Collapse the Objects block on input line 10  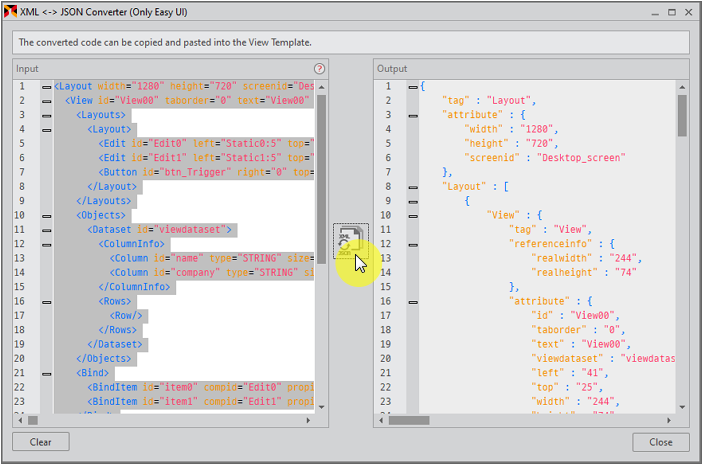[x=46, y=215]
